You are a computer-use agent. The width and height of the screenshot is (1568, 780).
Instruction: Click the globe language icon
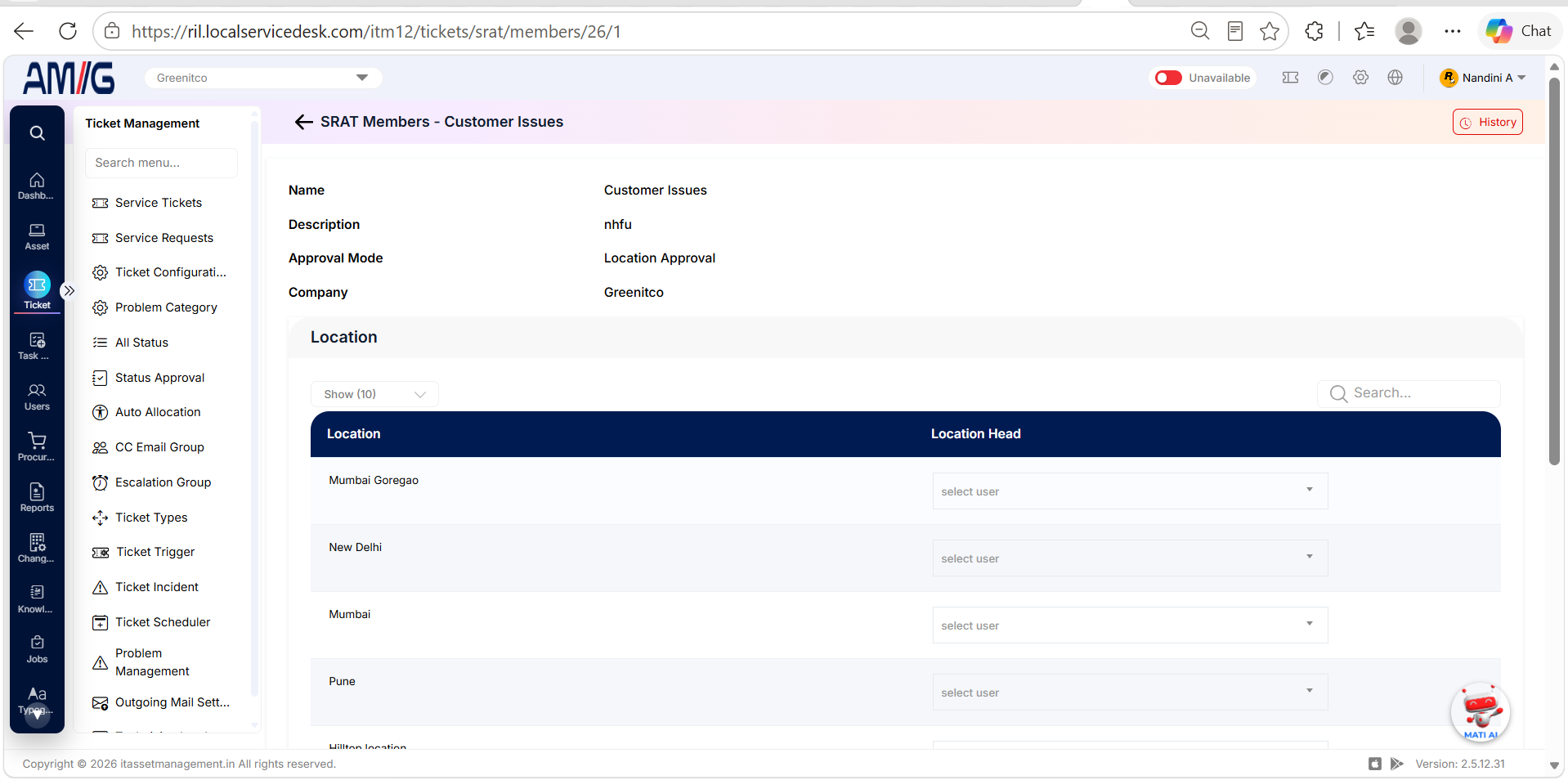coord(1396,78)
